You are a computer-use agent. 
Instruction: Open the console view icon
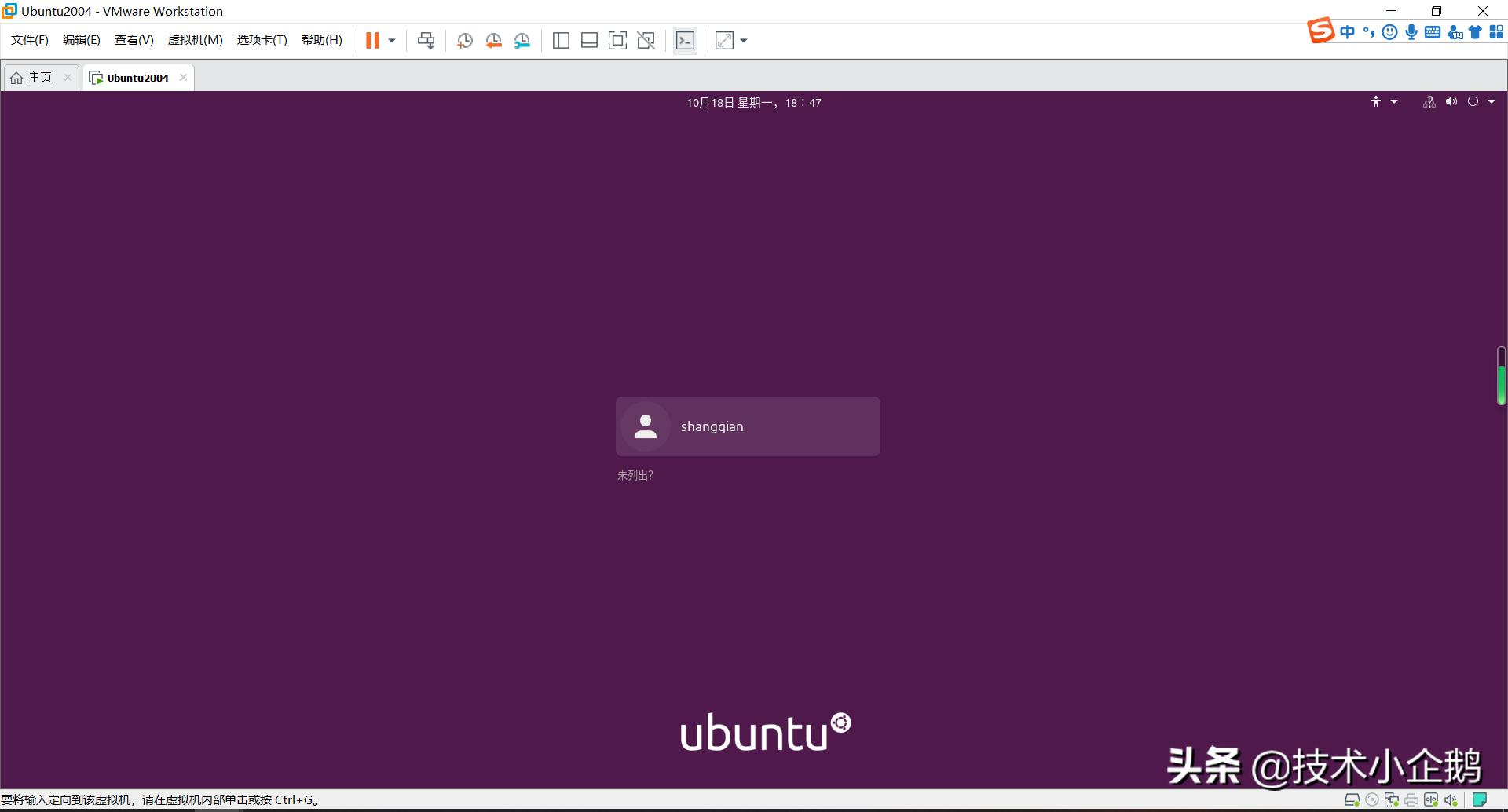[685, 41]
